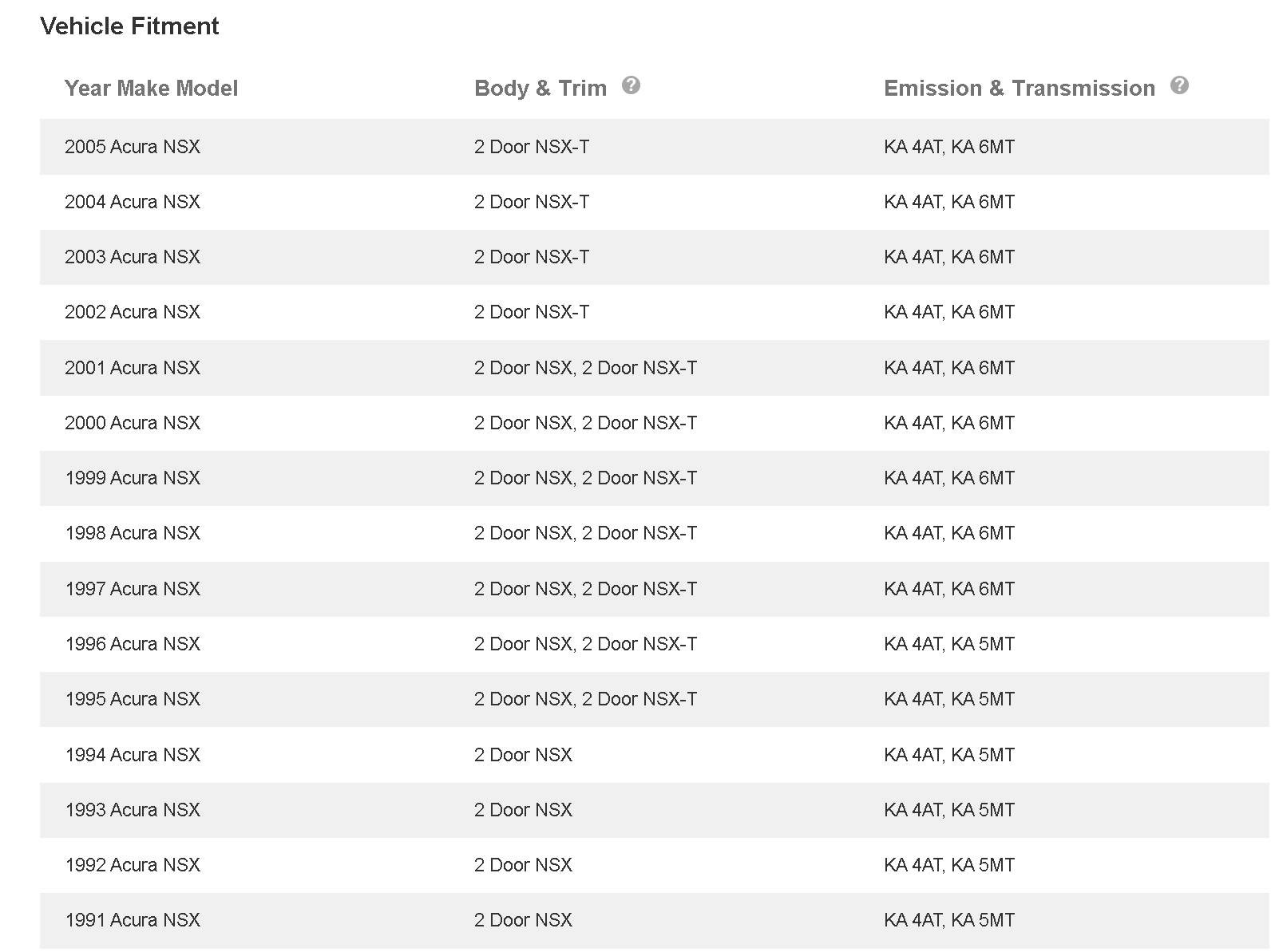Click the 2002 row's 2 Door NSX-T cell
The width and height of the screenshot is (1271, 952).
coord(532,312)
